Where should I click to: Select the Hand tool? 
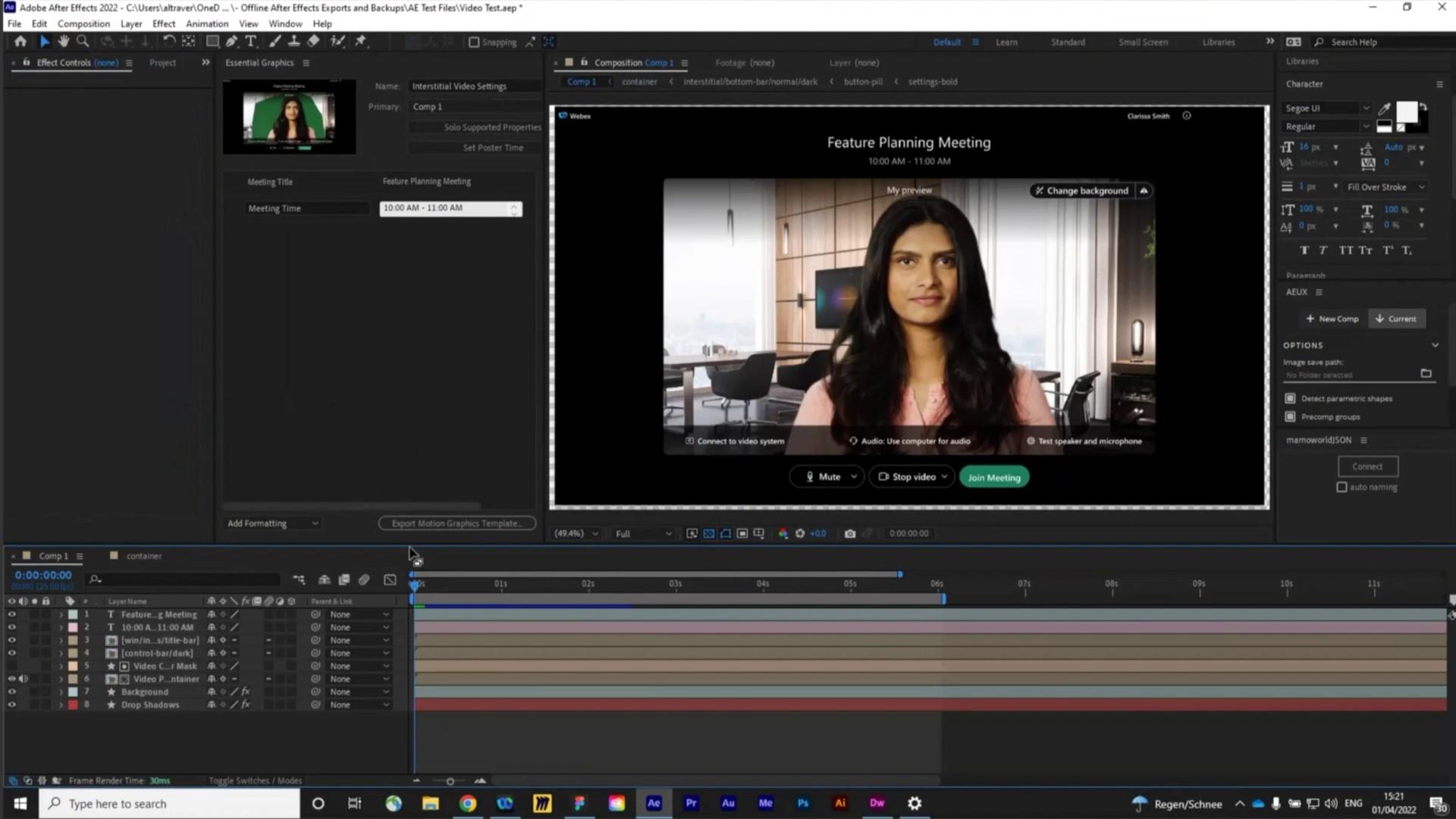tap(64, 42)
